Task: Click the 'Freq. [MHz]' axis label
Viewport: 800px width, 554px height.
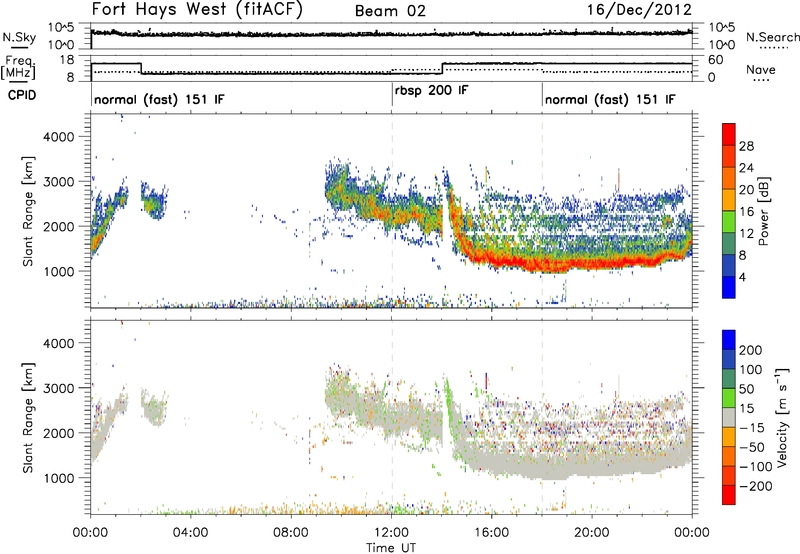Action: click(19, 68)
